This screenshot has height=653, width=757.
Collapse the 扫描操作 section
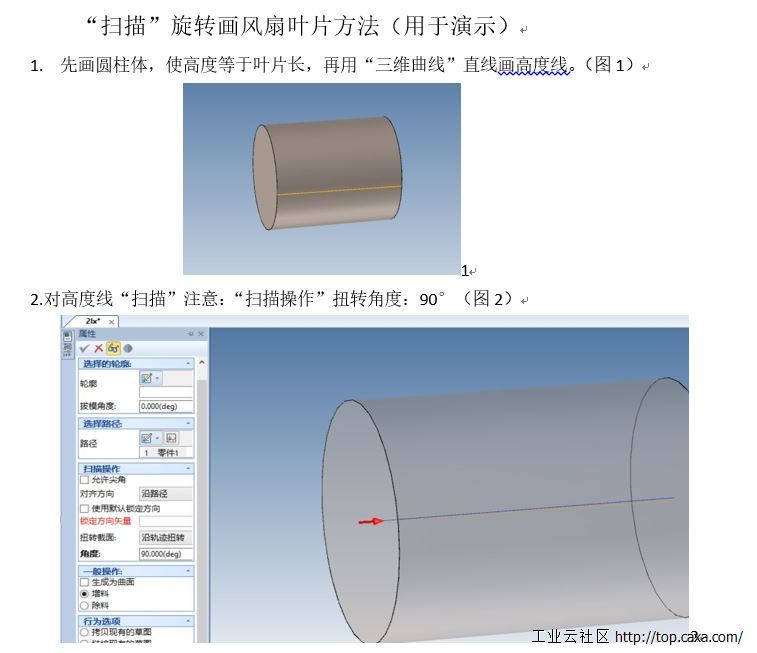point(188,469)
